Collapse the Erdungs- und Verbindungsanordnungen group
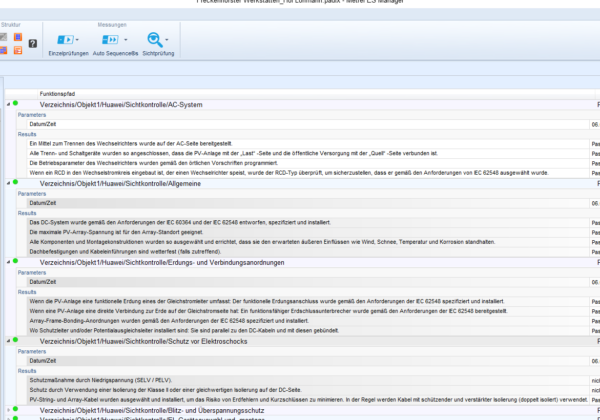 point(8,262)
